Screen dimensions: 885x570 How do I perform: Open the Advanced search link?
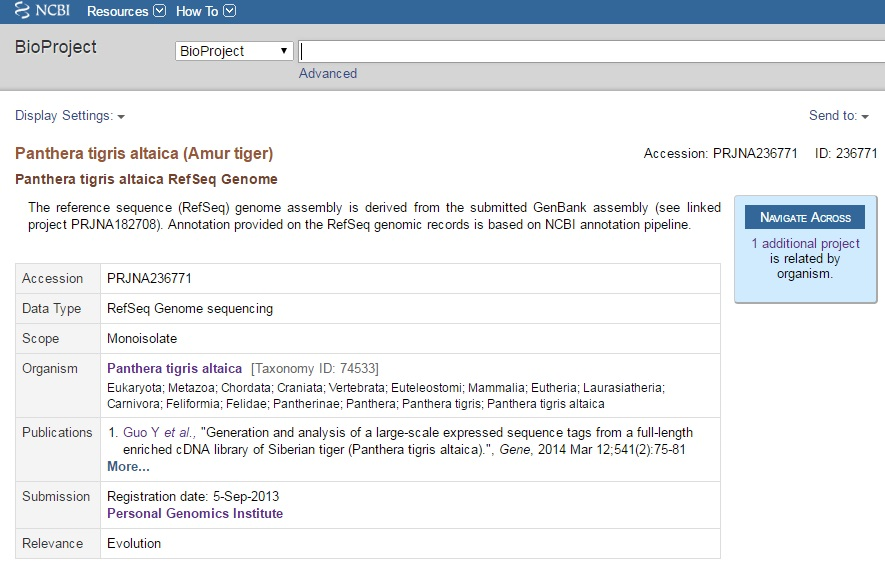(328, 73)
